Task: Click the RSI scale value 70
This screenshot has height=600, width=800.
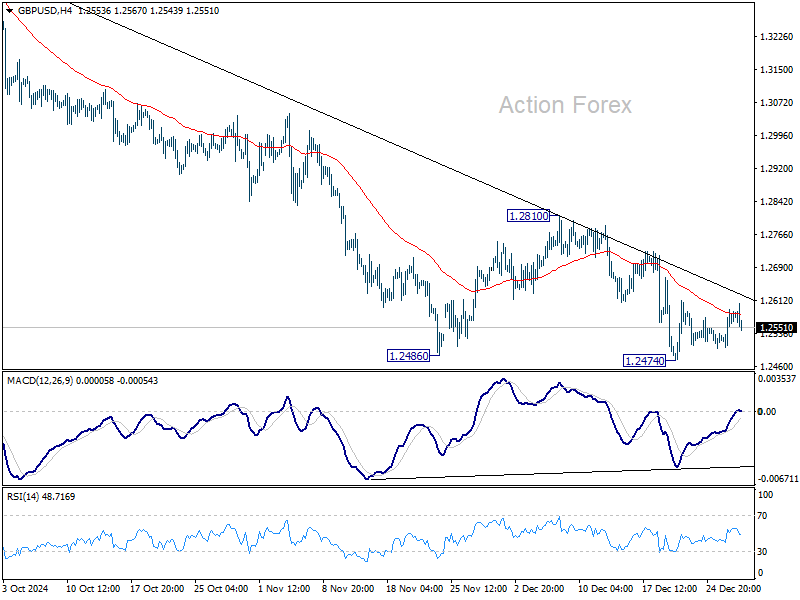Action: pos(762,516)
